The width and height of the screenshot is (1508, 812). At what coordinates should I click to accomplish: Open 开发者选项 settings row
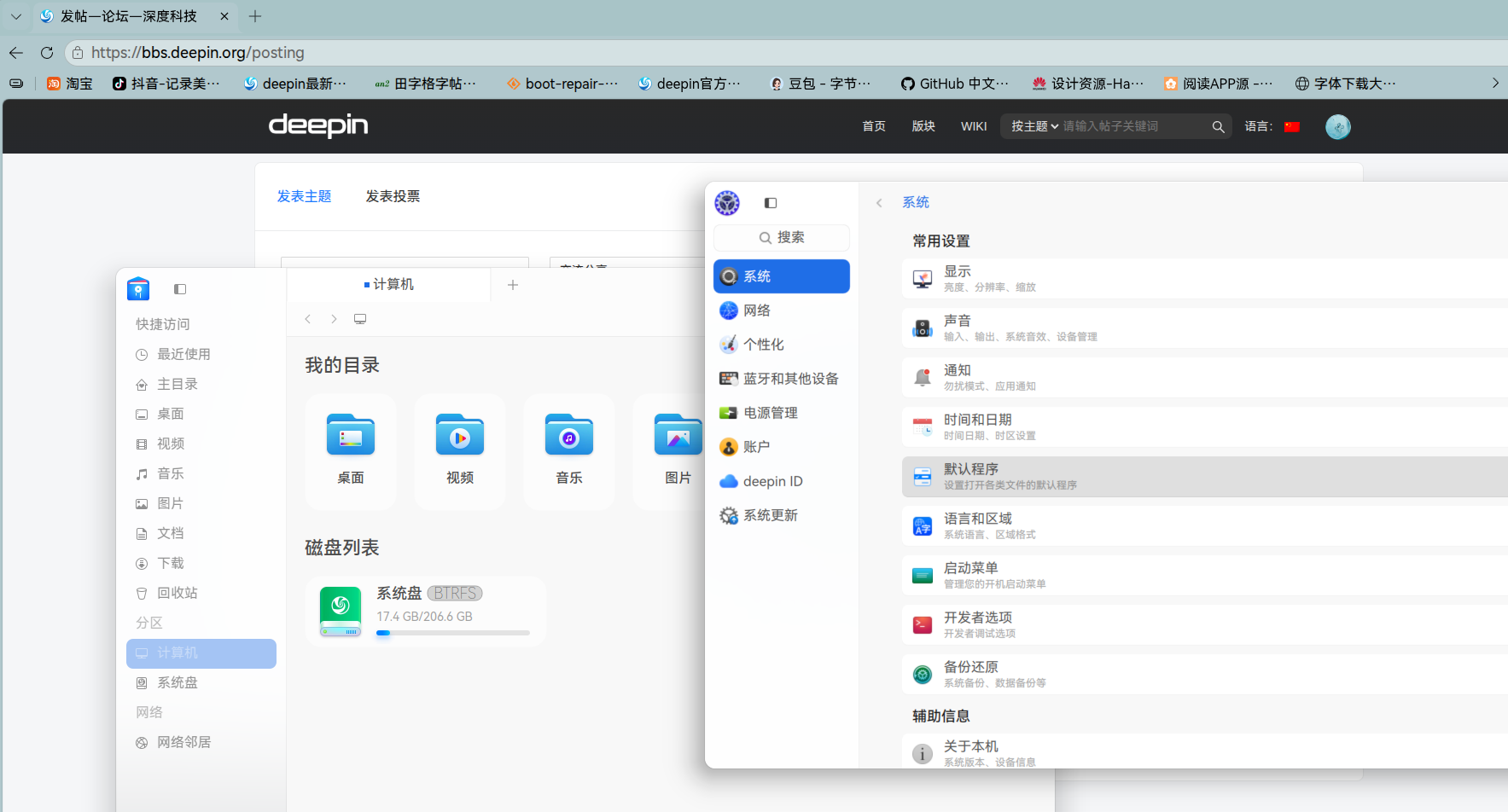1205,625
